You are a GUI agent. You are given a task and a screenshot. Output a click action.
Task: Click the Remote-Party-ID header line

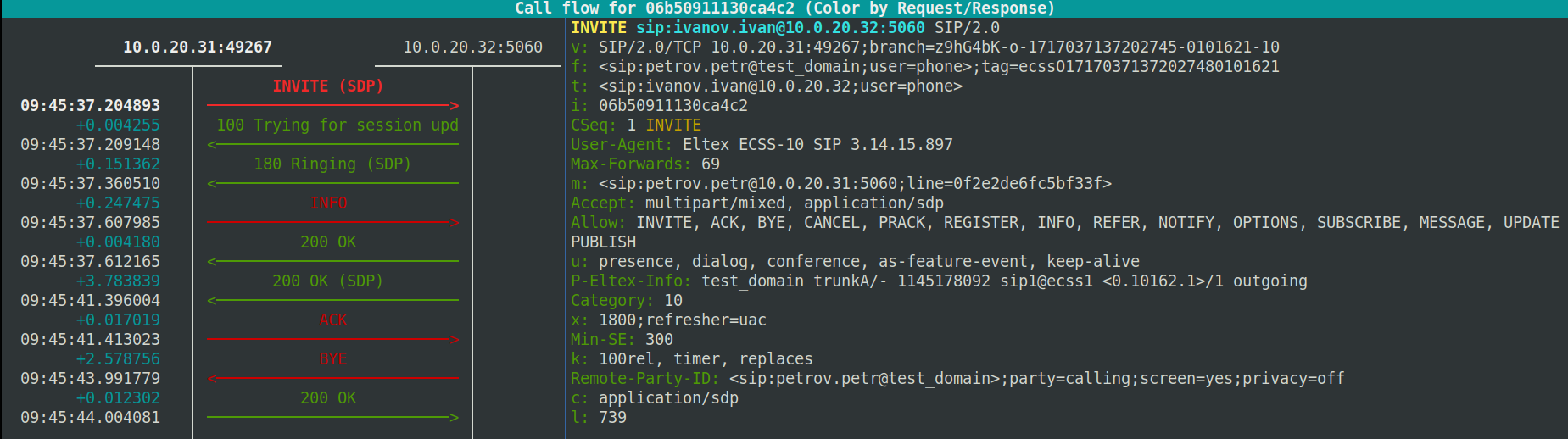[957, 379]
